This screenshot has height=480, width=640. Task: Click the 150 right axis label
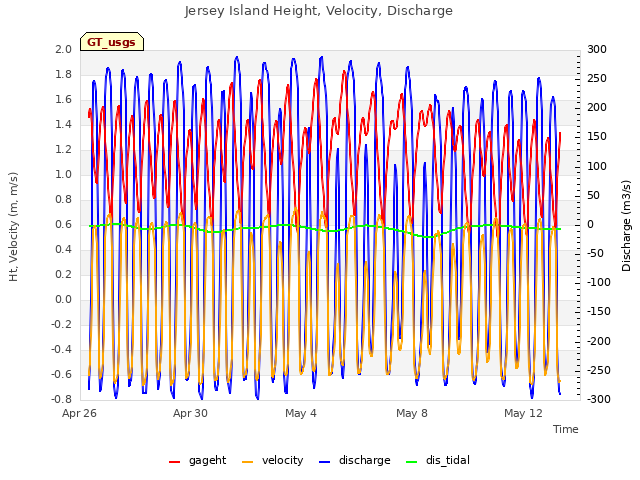click(597, 136)
